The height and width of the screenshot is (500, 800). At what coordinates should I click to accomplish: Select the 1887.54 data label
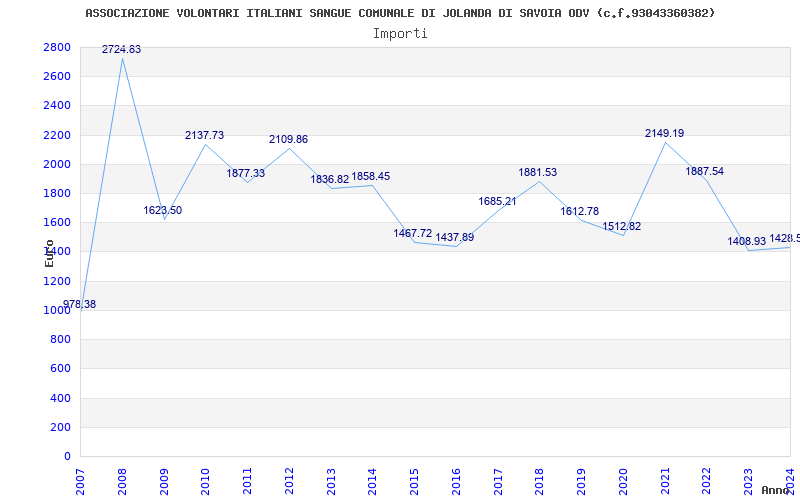[x=705, y=171]
